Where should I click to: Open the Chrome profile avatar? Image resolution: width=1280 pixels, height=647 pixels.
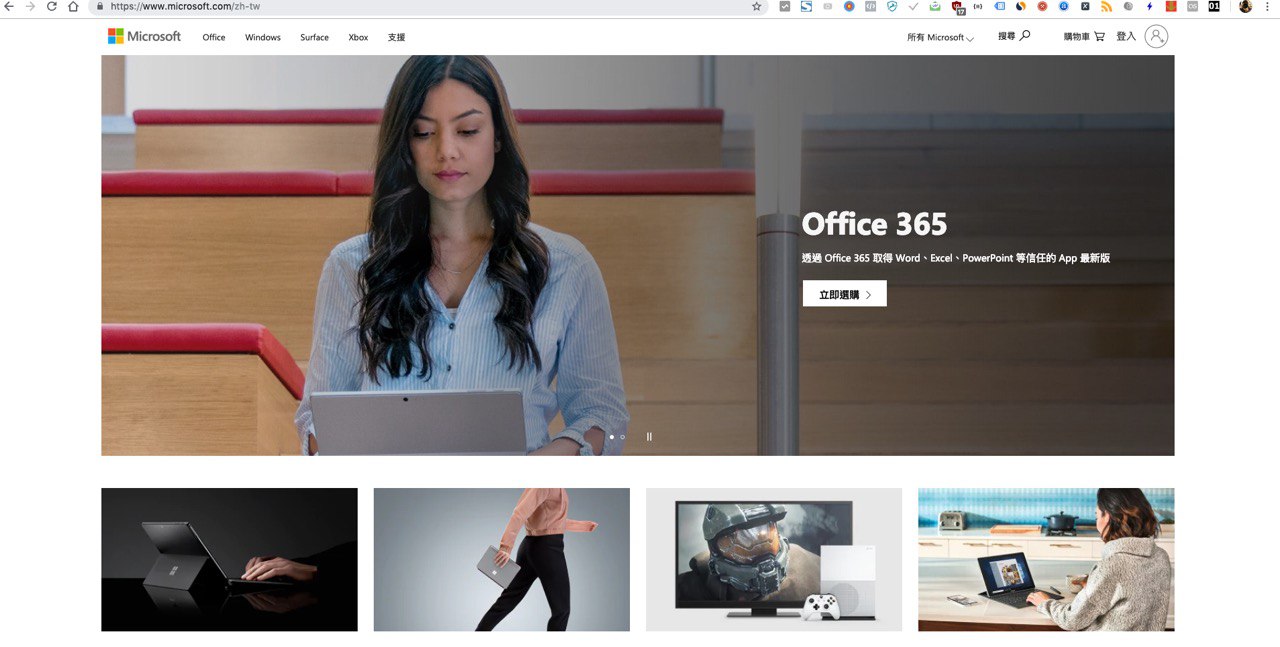point(1244,6)
